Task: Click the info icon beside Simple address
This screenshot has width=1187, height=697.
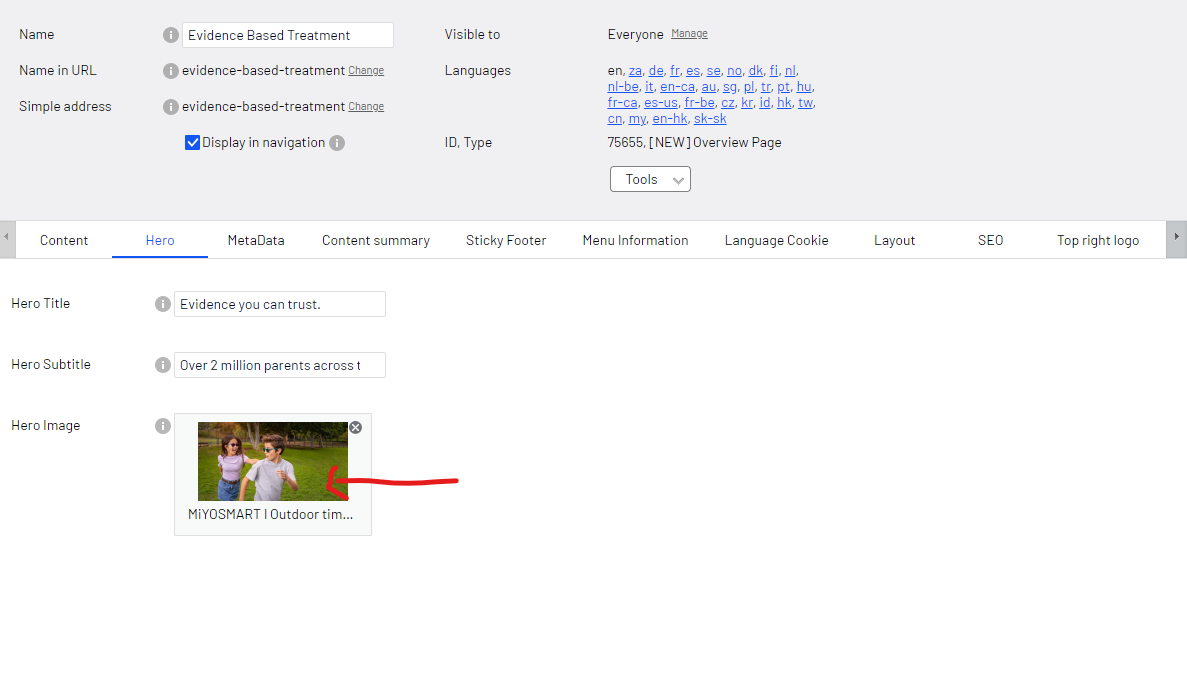Action: [x=171, y=107]
